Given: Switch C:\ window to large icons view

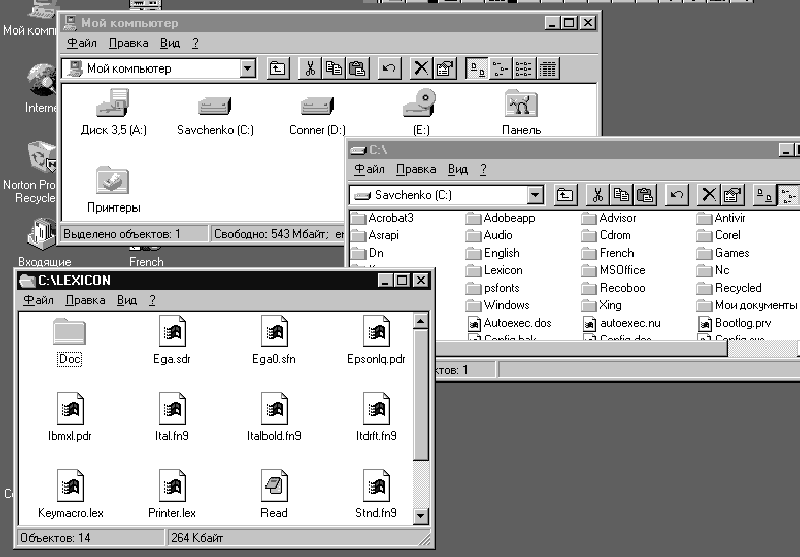Looking at the screenshot, I should tap(764, 195).
